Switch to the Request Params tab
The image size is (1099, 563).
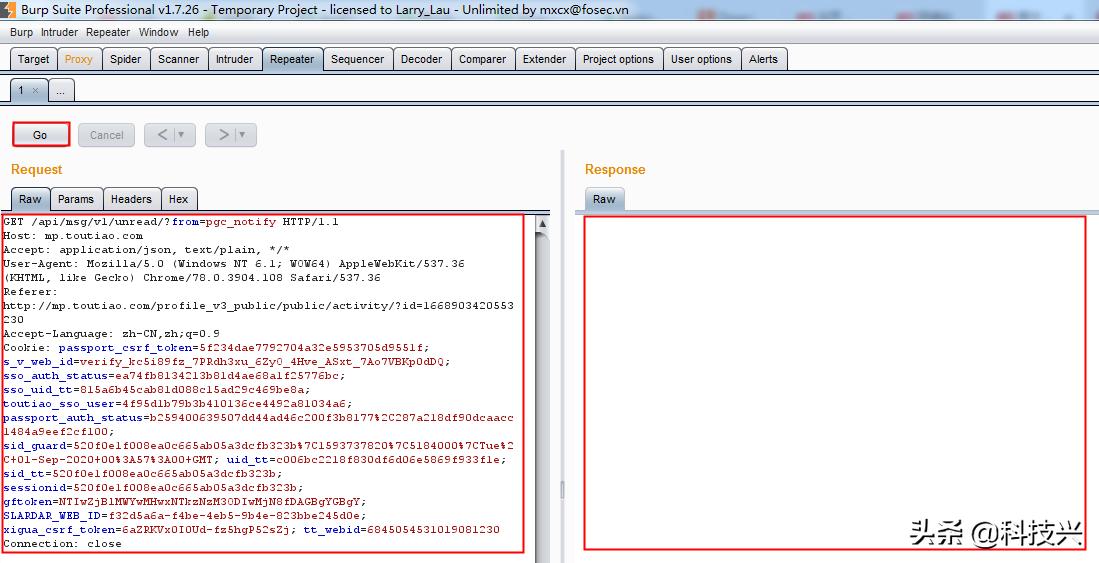pyautogui.click(x=76, y=199)
